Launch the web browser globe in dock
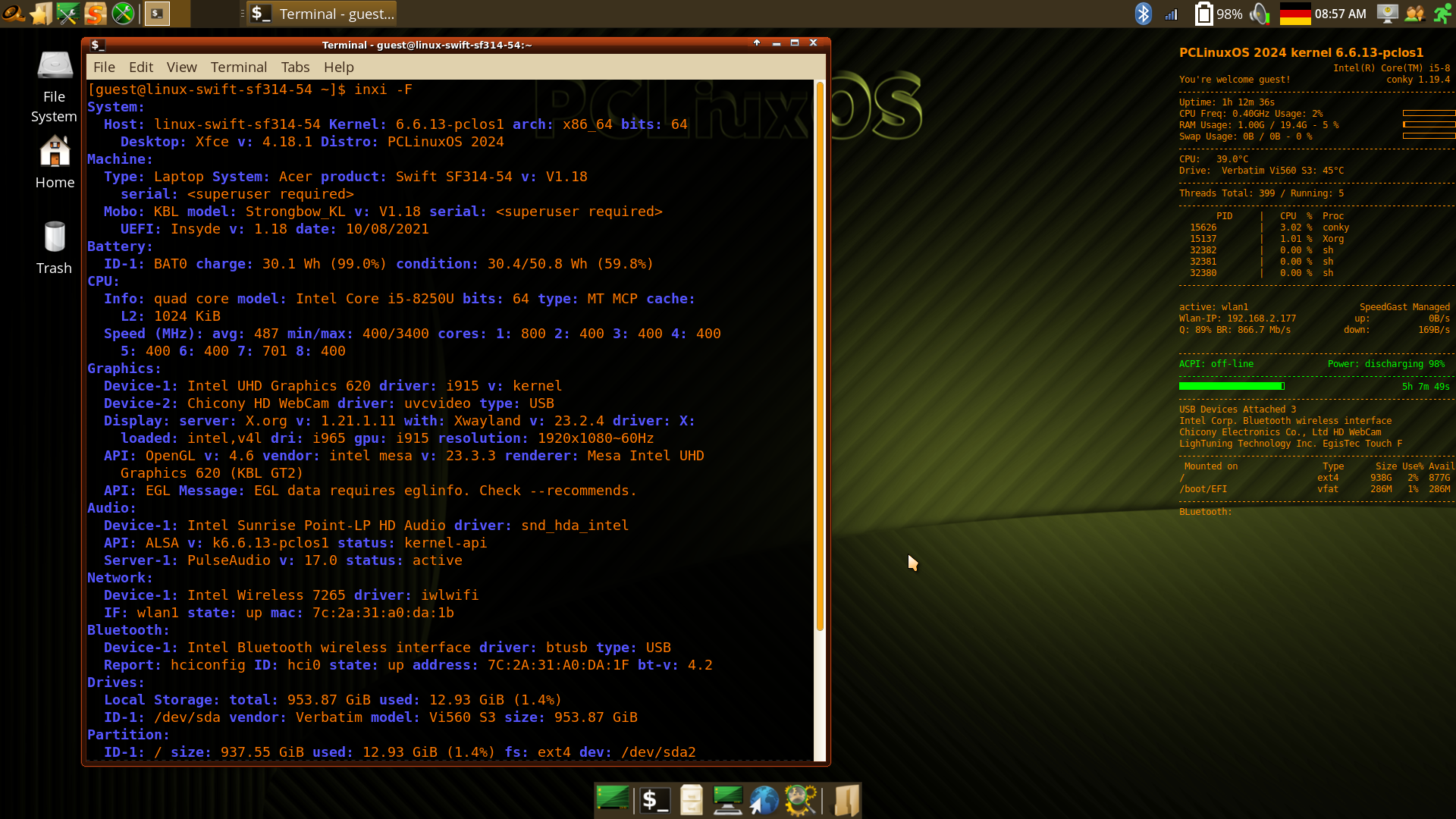This screenshot has width=1456, height=819. click(764, 800)
